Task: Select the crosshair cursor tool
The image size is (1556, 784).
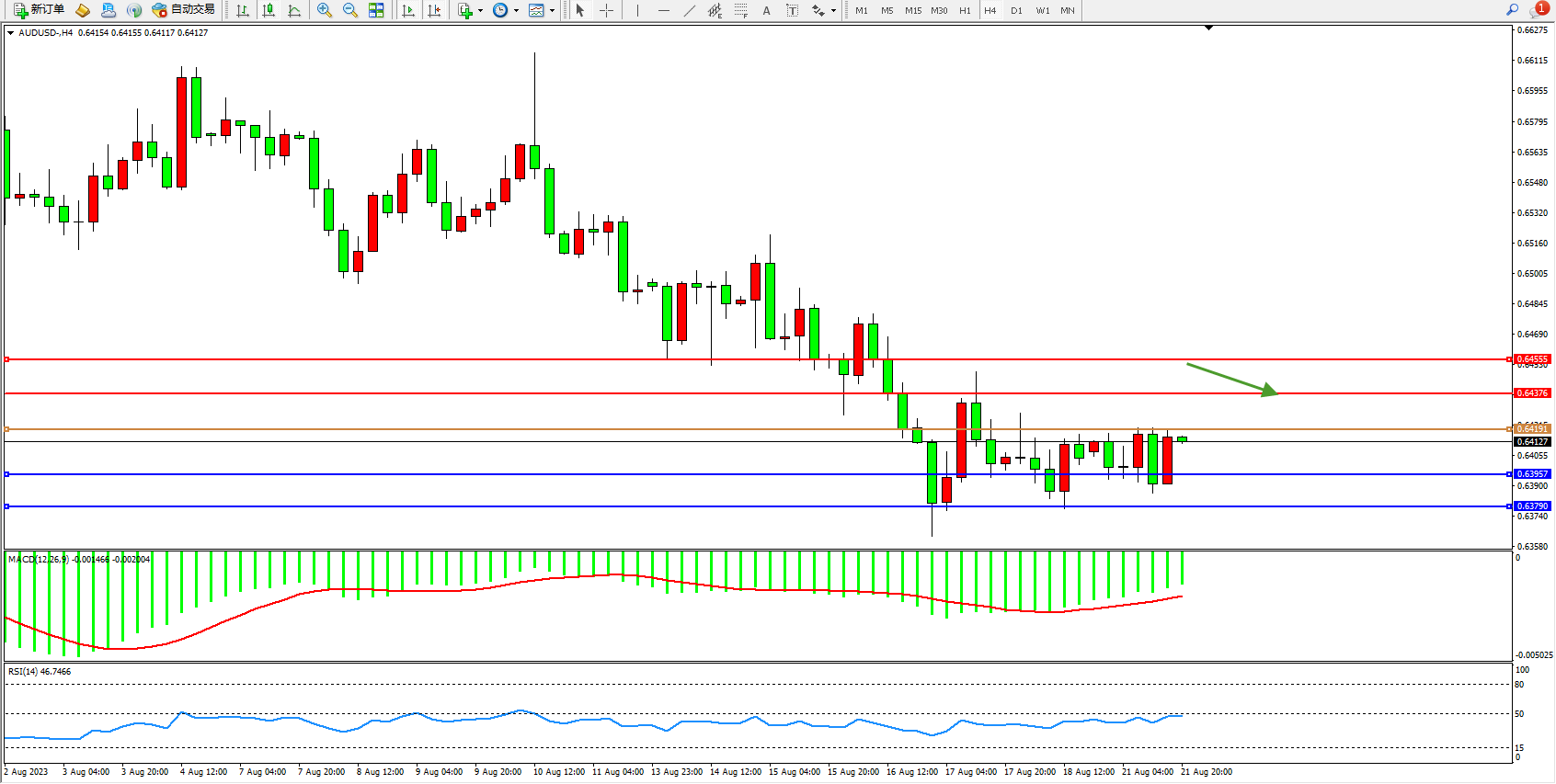Action: click(606, 10)
